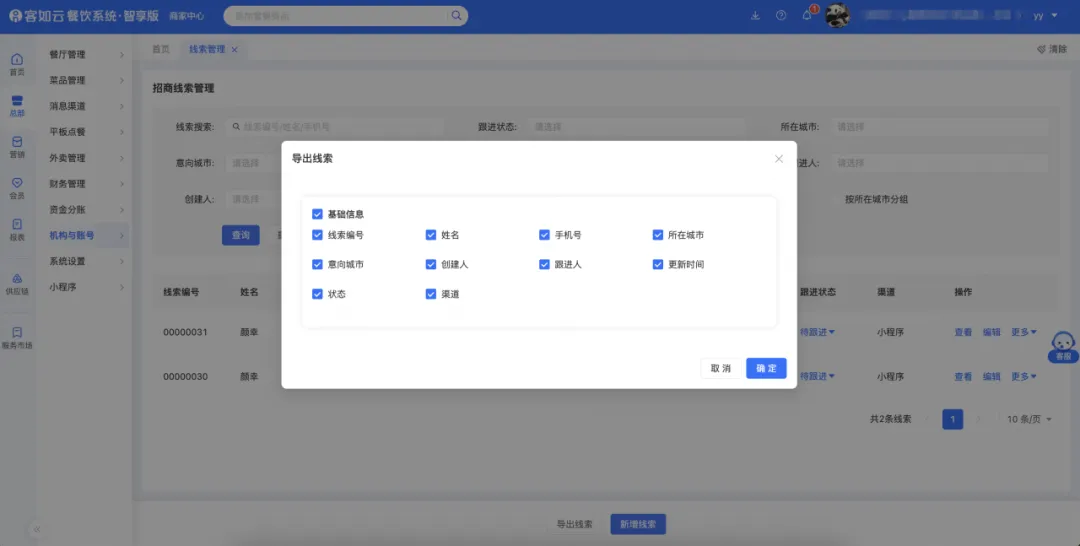
Task: Uncheck the 基础信息 checkbox
Action: (x=317, y=214)
